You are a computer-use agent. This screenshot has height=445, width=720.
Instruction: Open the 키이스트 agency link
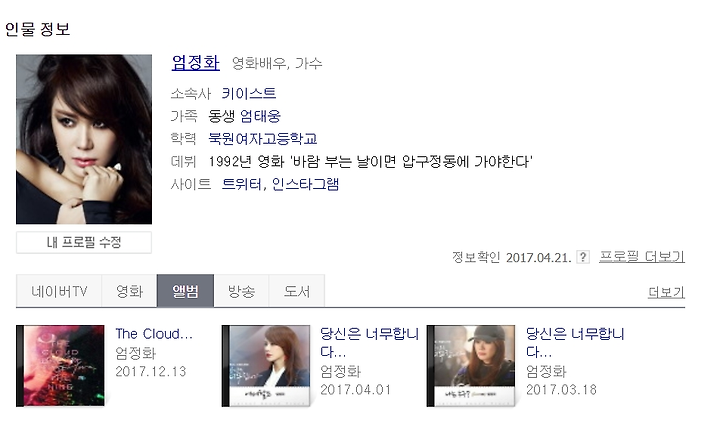[x=248, y=94]
